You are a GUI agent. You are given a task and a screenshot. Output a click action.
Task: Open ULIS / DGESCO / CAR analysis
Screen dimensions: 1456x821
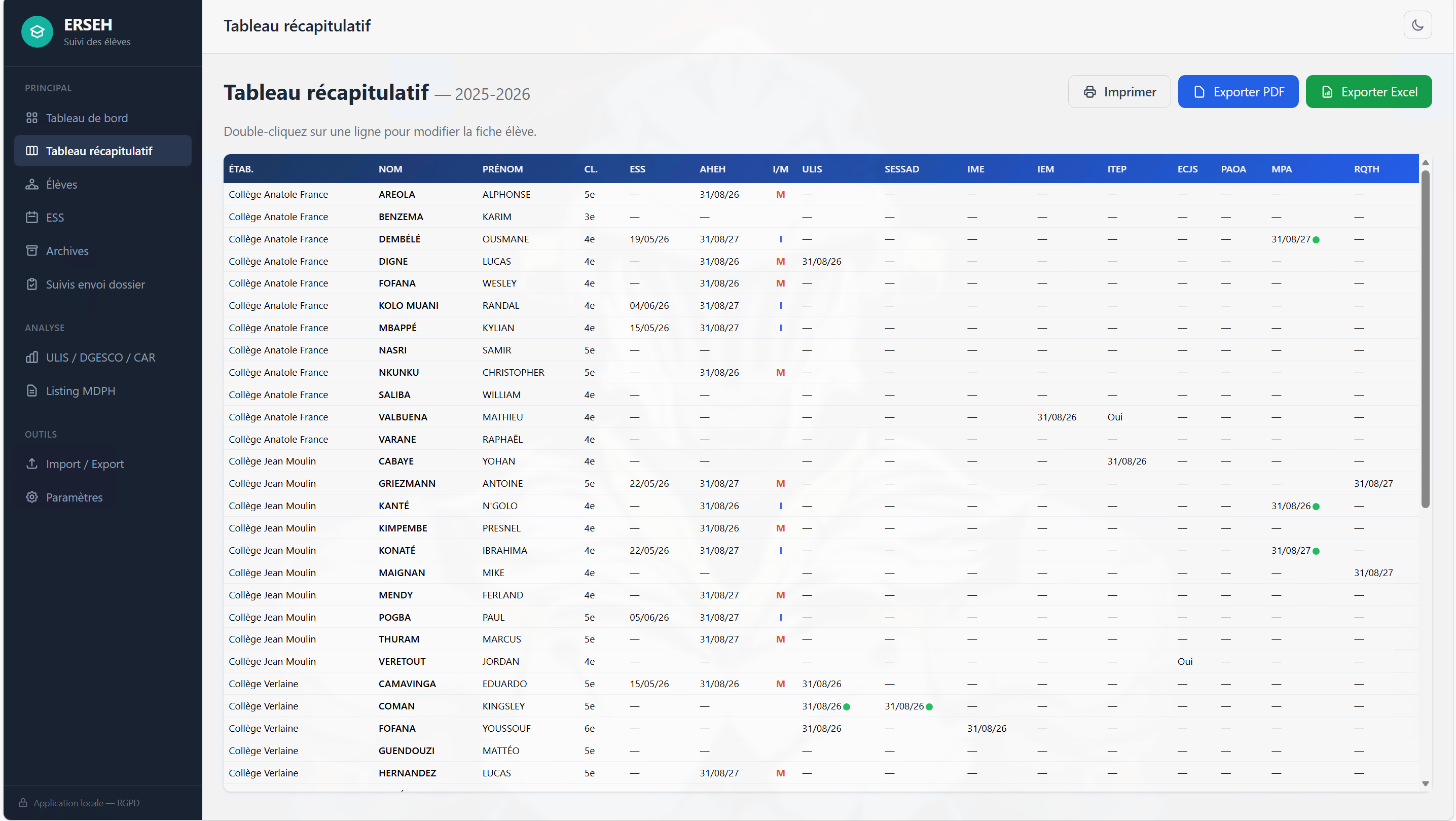click(x=102, y=358)
